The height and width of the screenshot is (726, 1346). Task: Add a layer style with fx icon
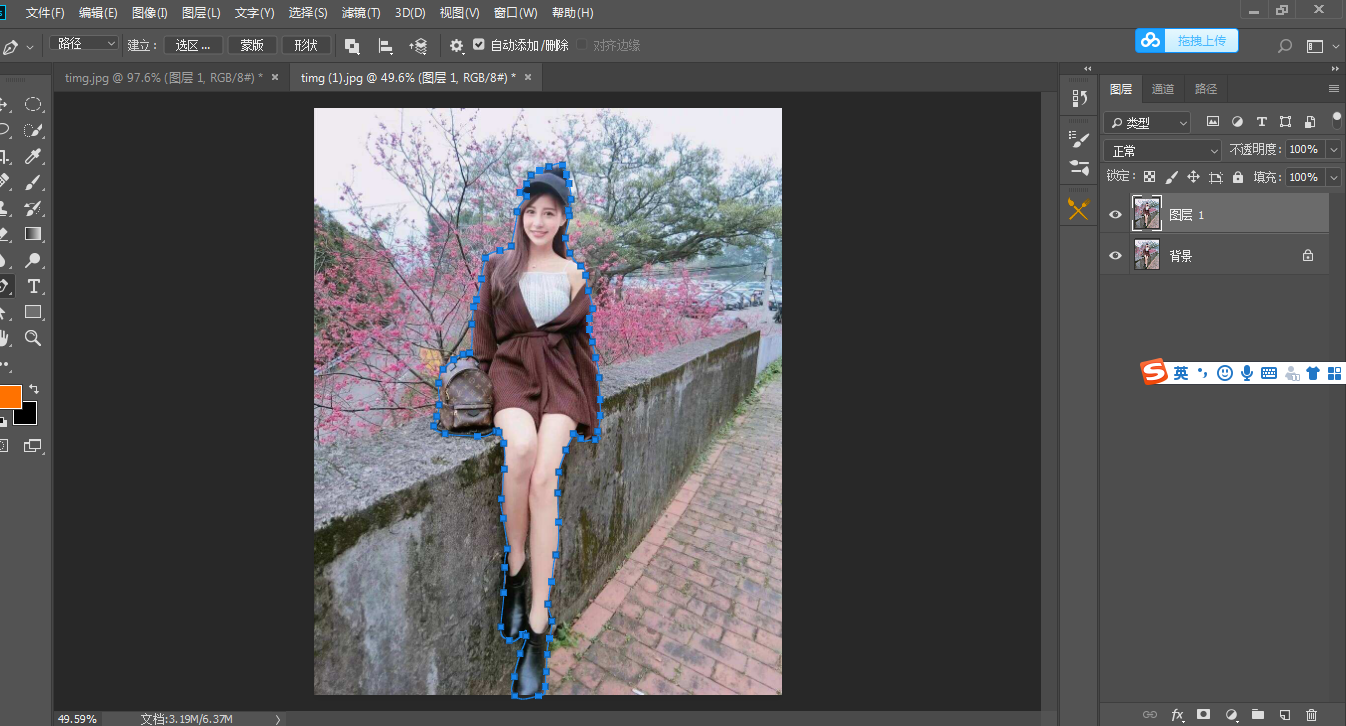point(1177,714)
